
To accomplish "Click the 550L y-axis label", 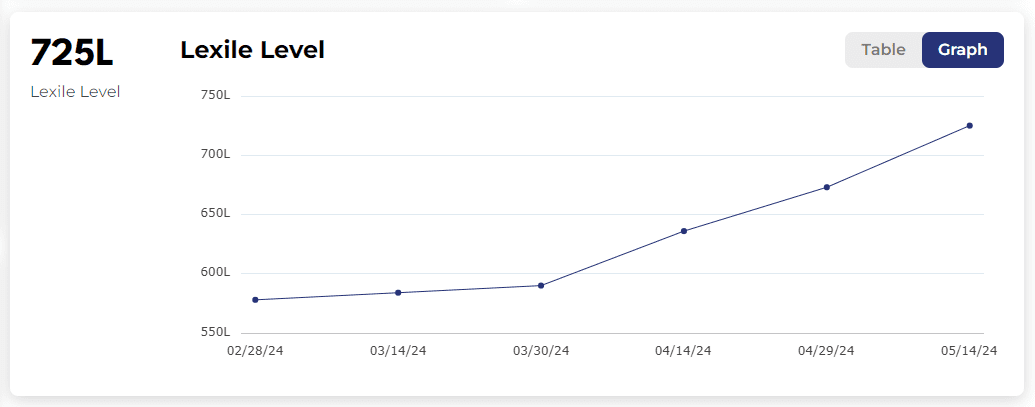I will click(215, 332).
